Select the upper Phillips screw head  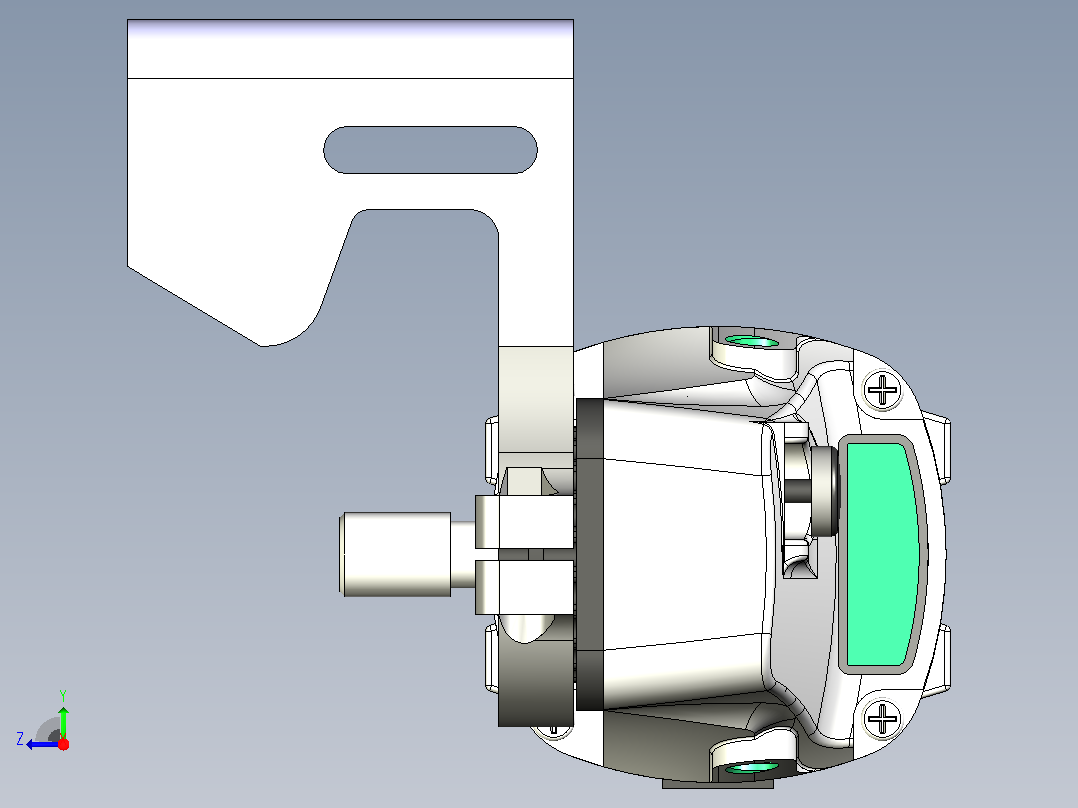[x=882, y=390]
